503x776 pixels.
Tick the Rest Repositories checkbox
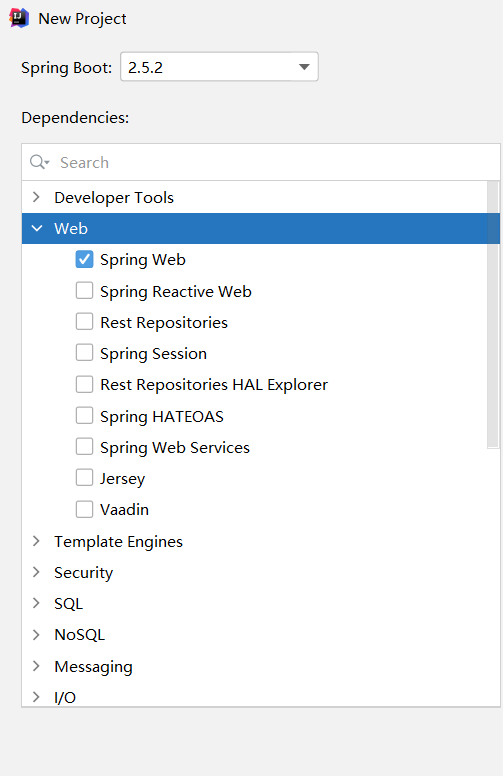pos(84,322)
